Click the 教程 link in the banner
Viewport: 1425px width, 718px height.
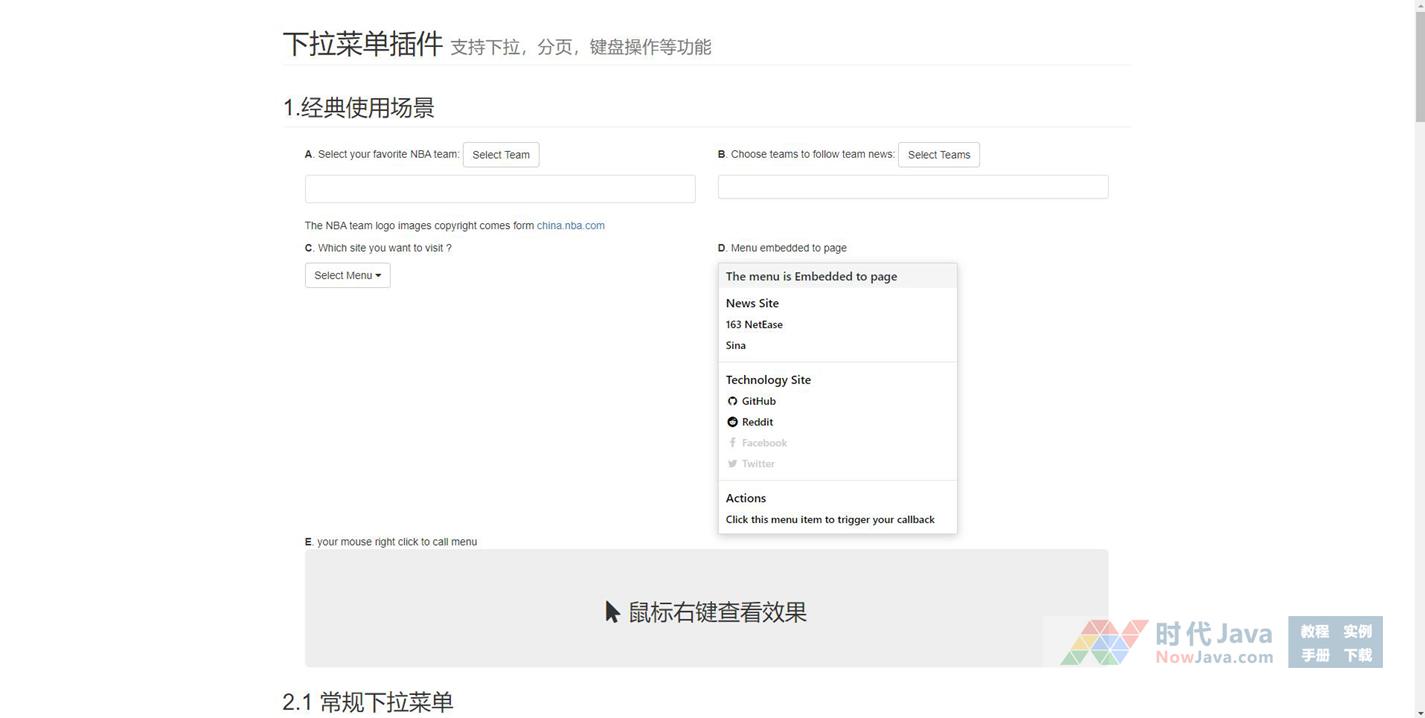point(1314,631)
